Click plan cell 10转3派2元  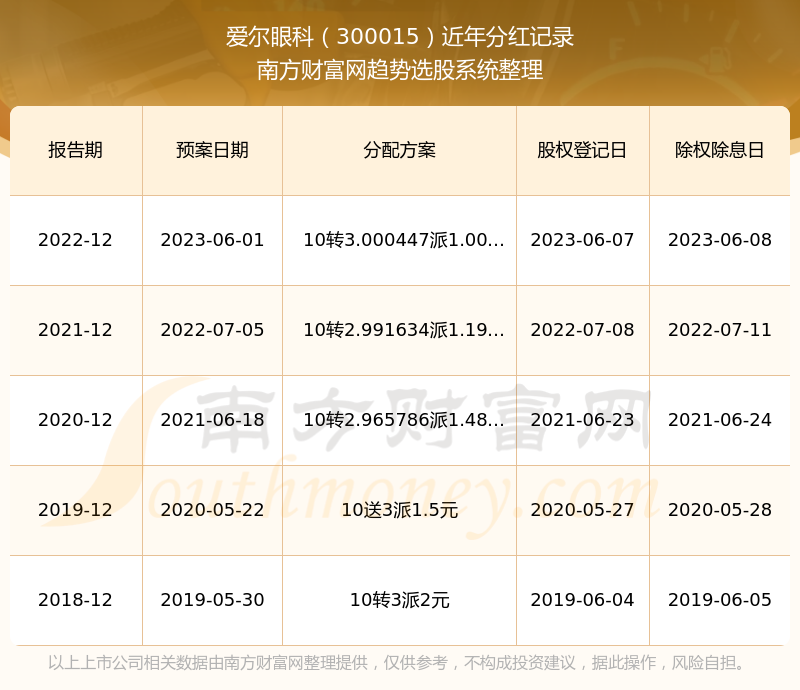[x=399, y=600]
